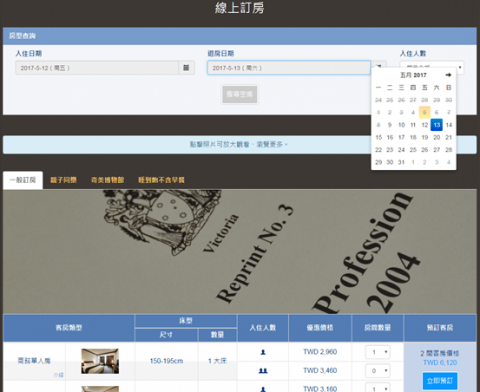Screen dimensions: 480x392
Task: Open the 睡到飽不含早餐 tab
Action: [x=161, y=180]
